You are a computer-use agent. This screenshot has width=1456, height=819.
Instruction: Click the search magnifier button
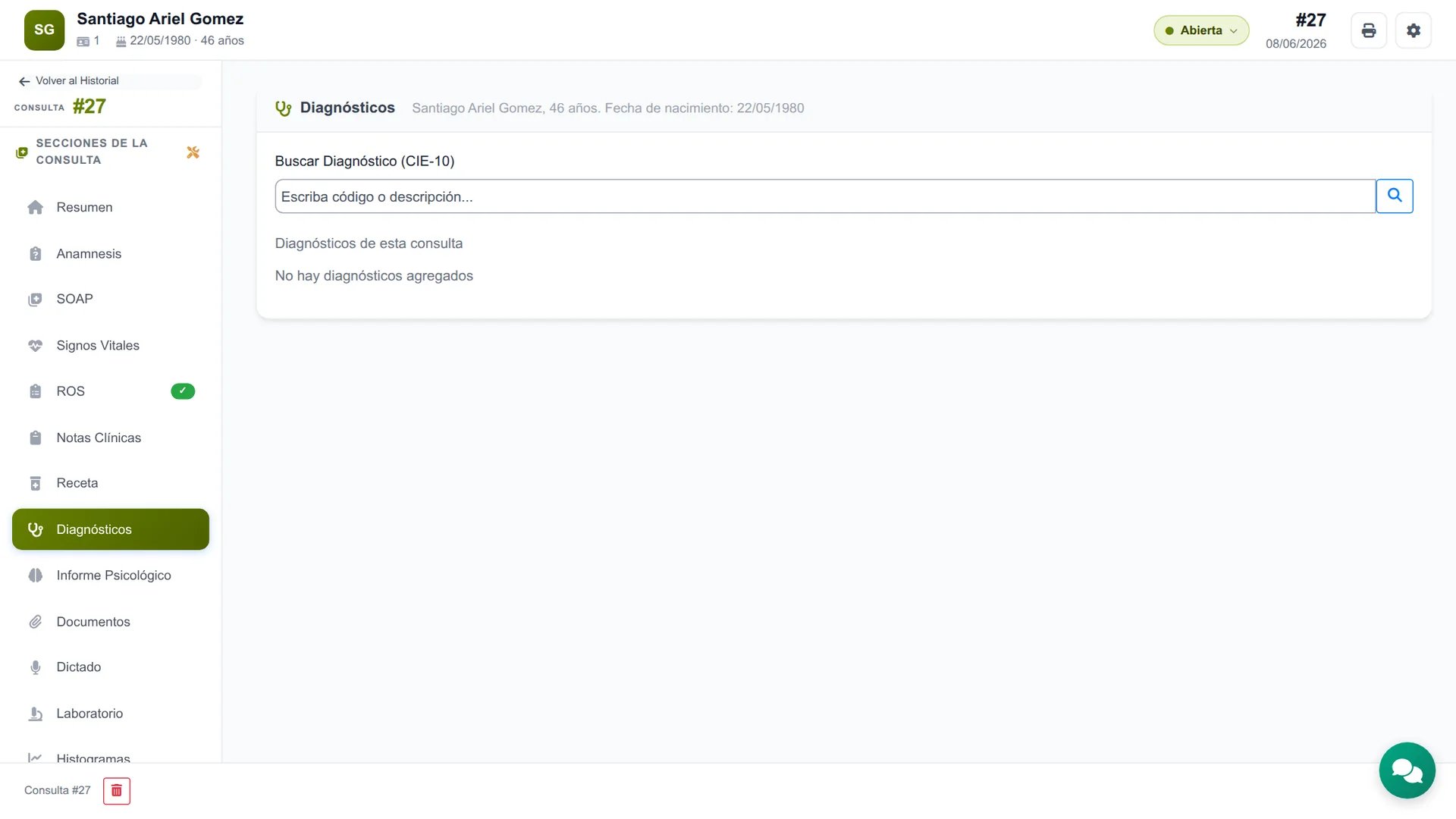click(1394, 196)
